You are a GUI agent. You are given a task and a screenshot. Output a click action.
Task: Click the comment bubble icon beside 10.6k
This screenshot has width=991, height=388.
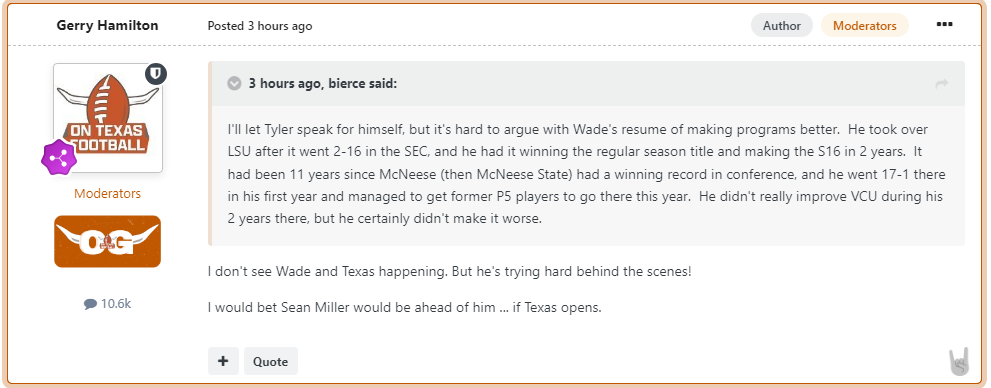click(x=90, y=304)
